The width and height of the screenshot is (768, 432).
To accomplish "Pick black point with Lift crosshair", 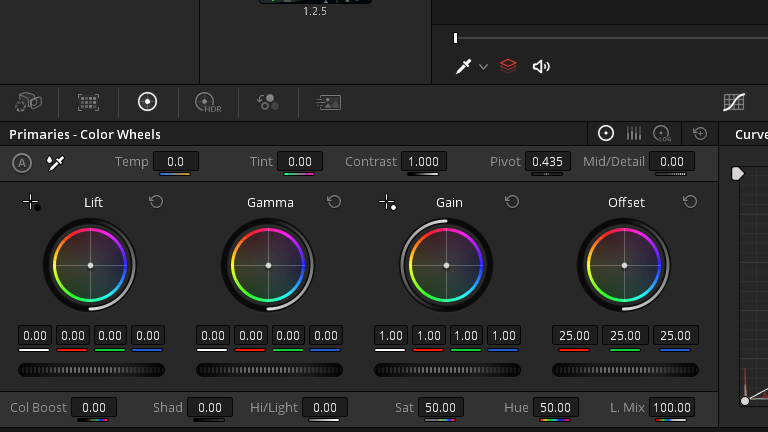I will point(31,202).
